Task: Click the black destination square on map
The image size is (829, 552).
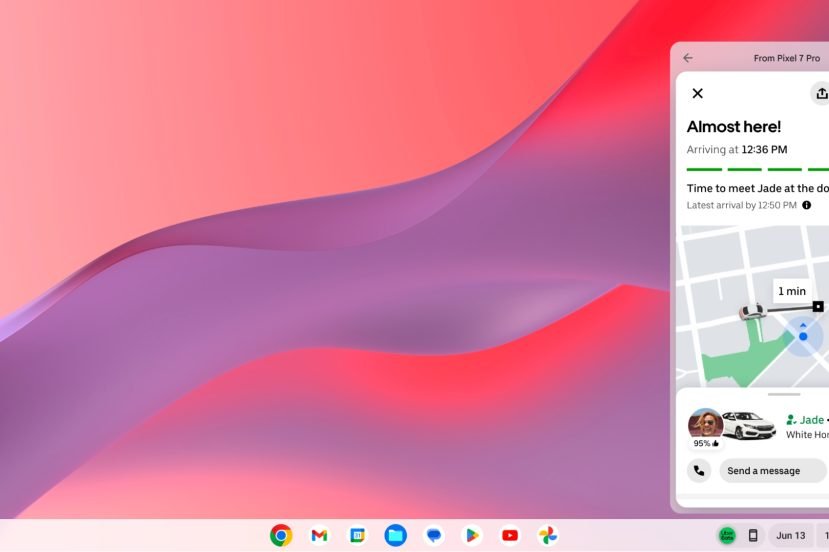Action: [818, 306]
